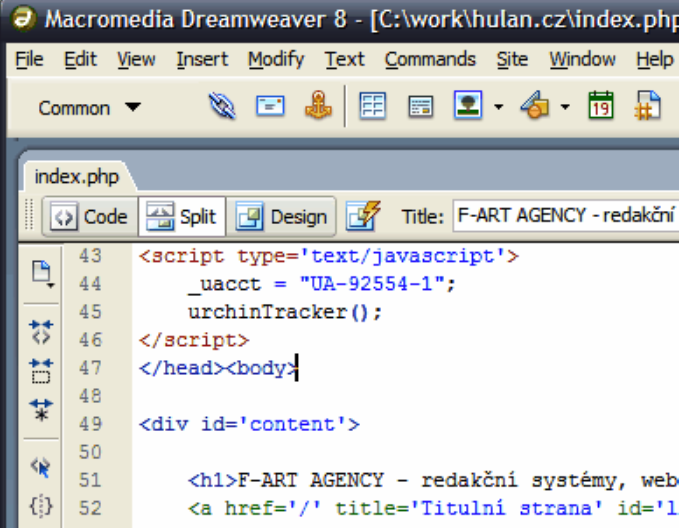Click the urchinTracker(); code line
680x529 pixels.
click(285, 312)
